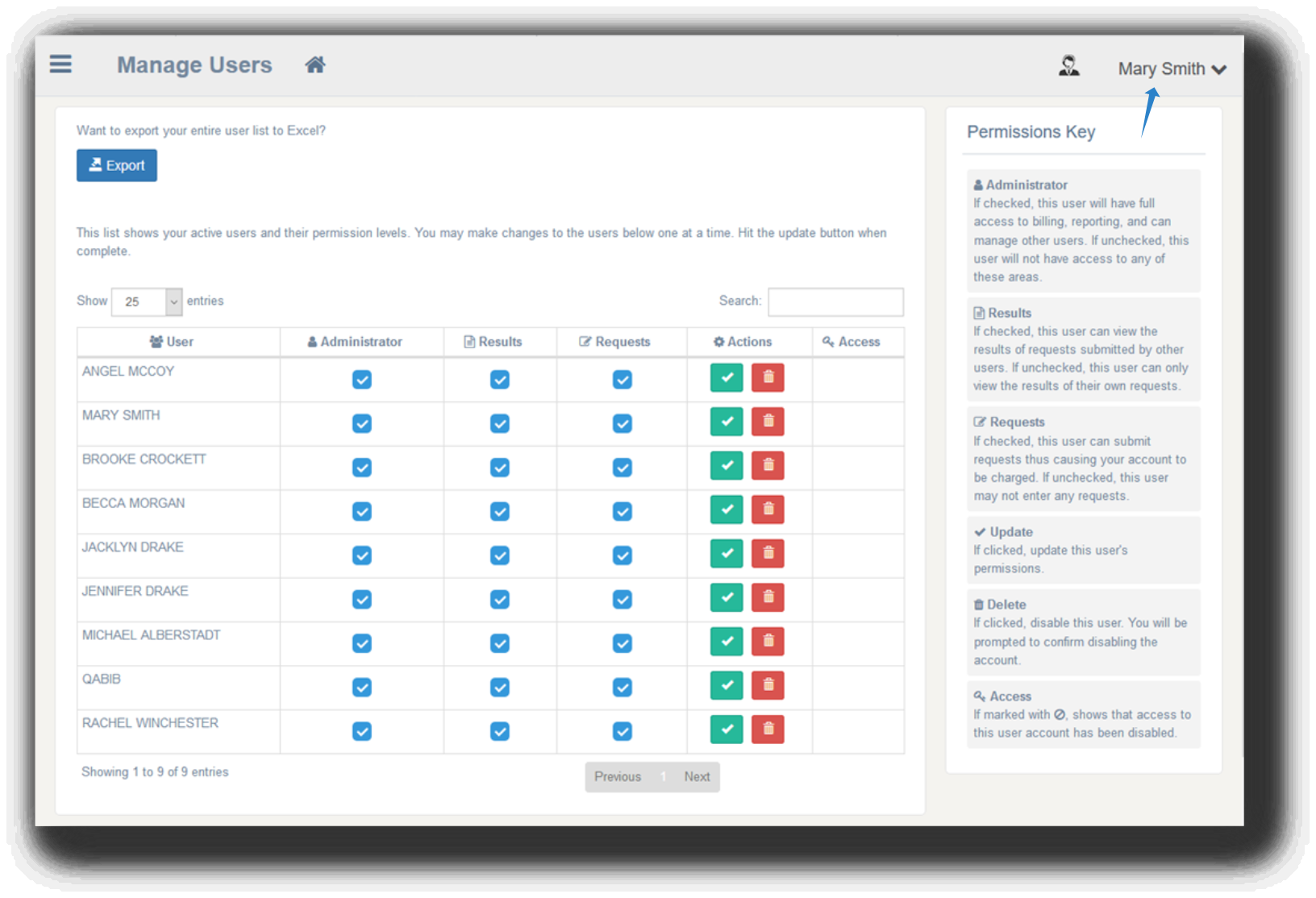The height and width of the screenshot is (898, 1316).
Task: Select the RACHEL WINCHESTER user name
Action: click(x=150, y=723)
